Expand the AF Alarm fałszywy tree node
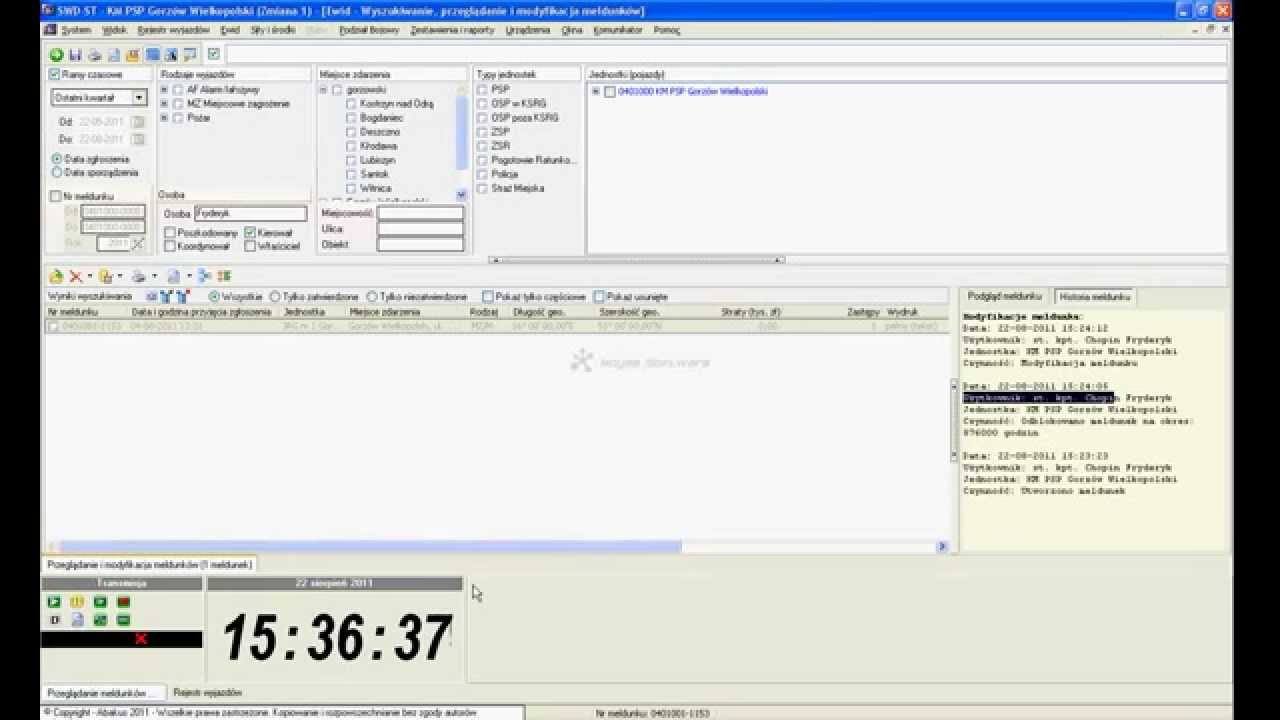 point(164,89)
